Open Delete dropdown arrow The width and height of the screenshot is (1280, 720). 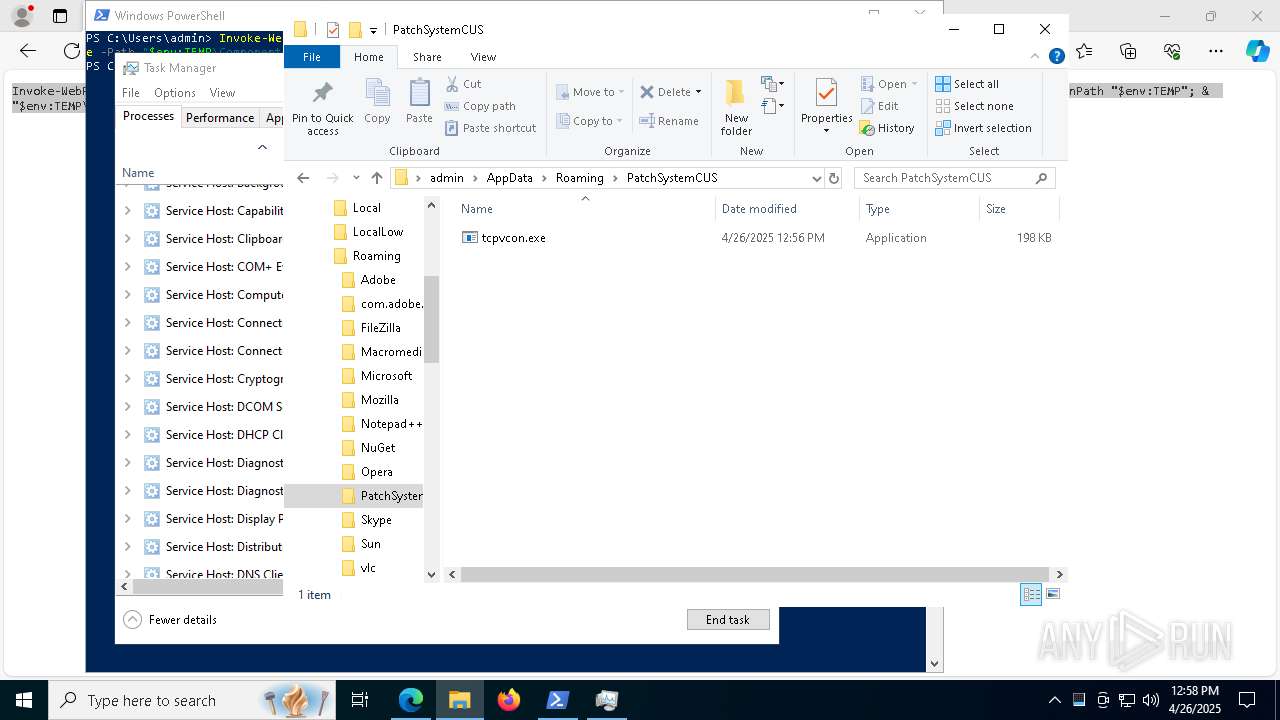click(698, 92)
